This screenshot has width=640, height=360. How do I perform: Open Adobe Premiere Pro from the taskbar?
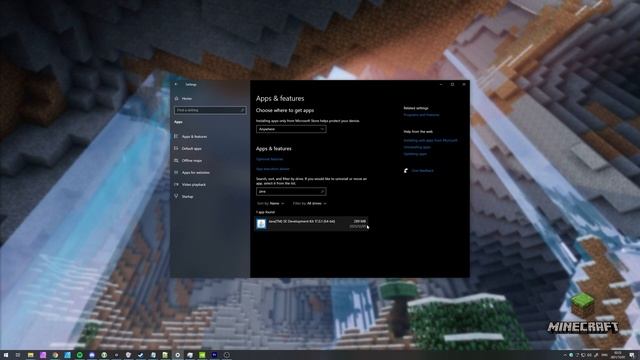214,355
